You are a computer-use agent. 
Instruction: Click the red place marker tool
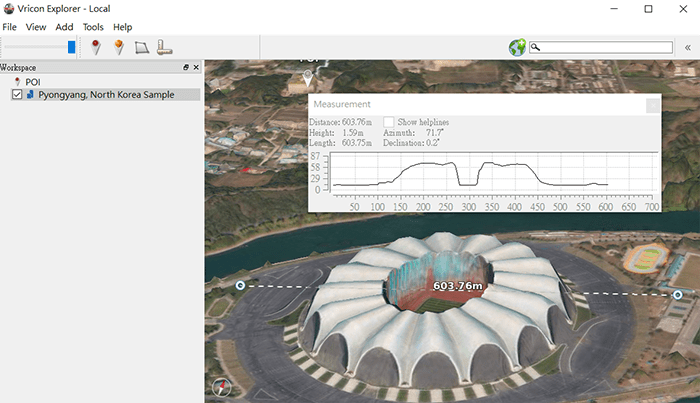[96, 47]
